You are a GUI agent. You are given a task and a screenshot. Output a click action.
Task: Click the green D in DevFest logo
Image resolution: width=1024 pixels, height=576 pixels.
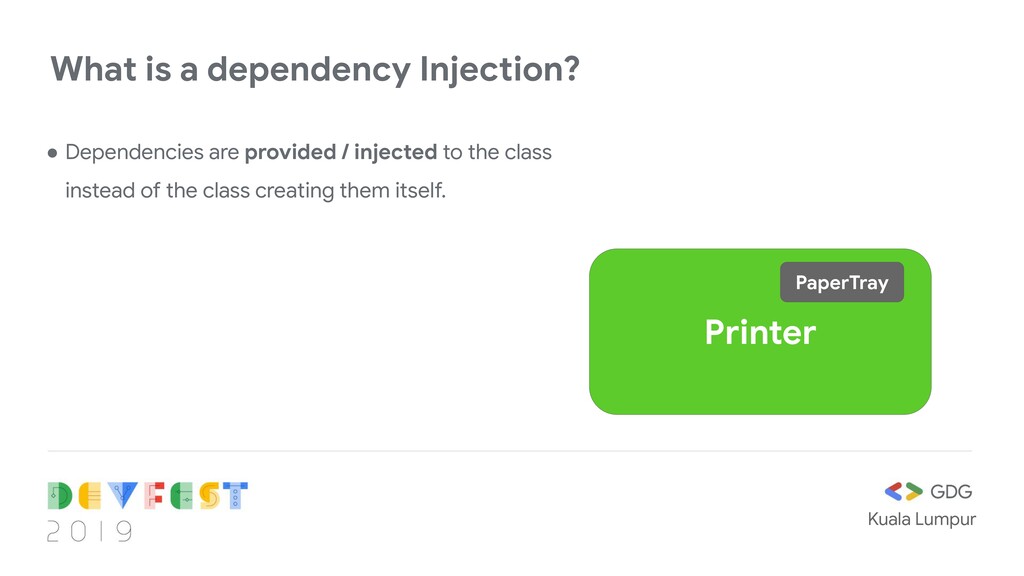point(60,496)
